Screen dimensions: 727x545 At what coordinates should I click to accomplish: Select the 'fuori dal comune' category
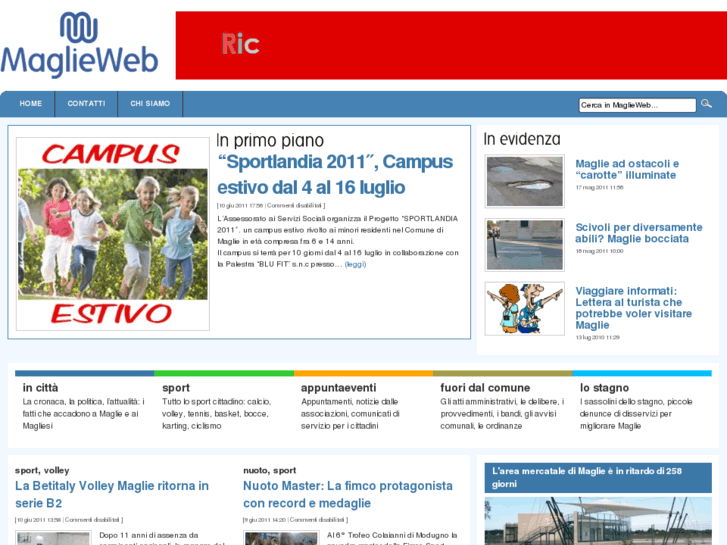(x=485, y=388)
